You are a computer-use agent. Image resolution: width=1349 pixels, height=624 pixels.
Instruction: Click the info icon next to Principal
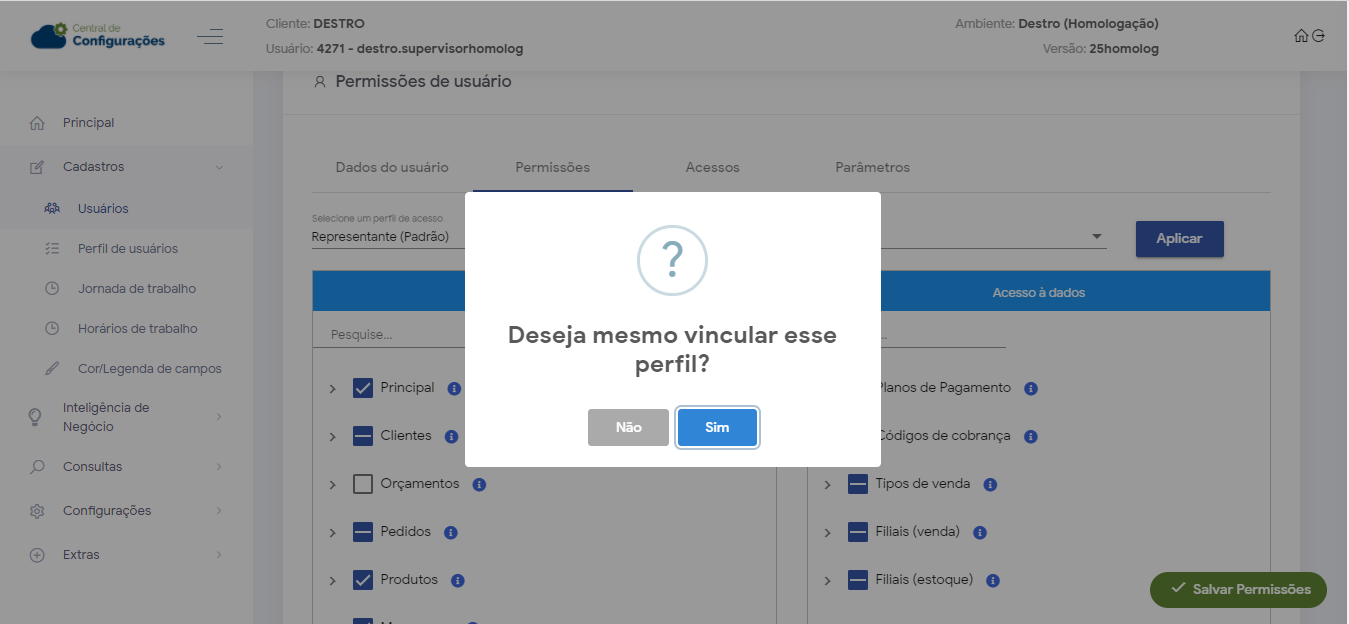[454, 388]
